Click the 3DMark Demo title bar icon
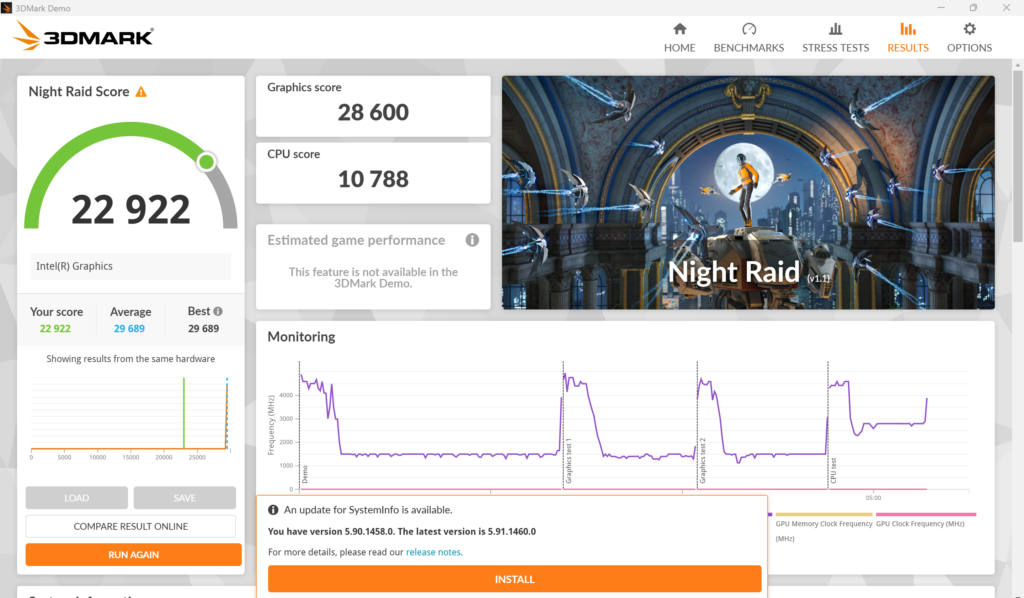This screenshot has height=598, width=1024. 7,8
